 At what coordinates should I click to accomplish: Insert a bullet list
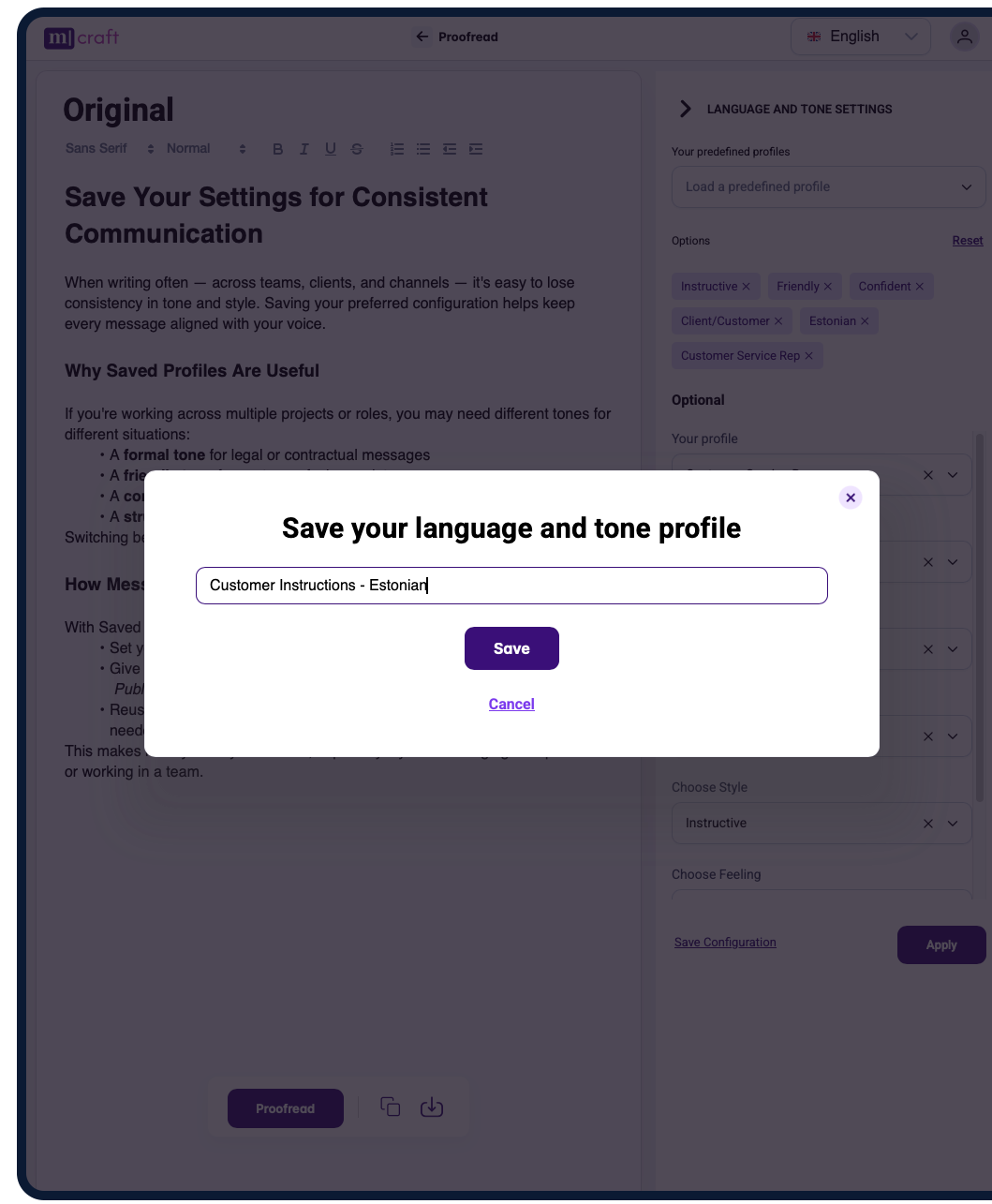422,148
